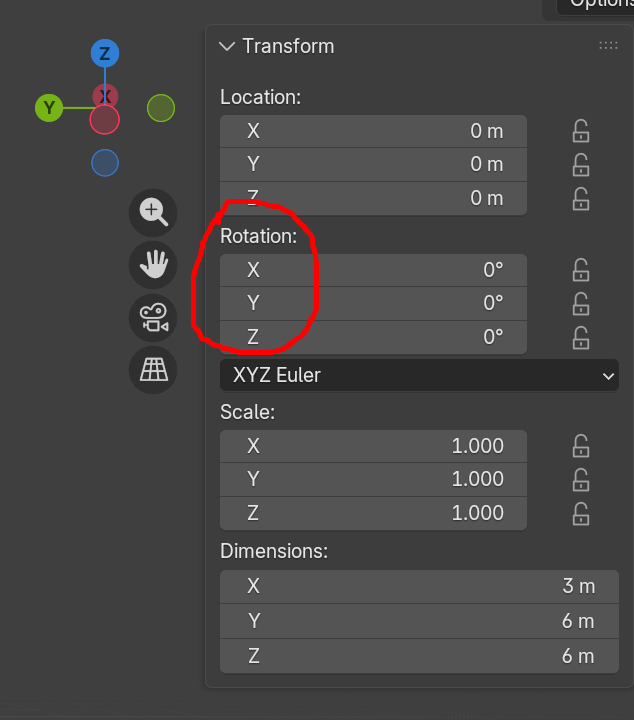
Task: Click the negative Z dark blue gizmo circle
Action: pyautogui.click(x=105, y=163)
